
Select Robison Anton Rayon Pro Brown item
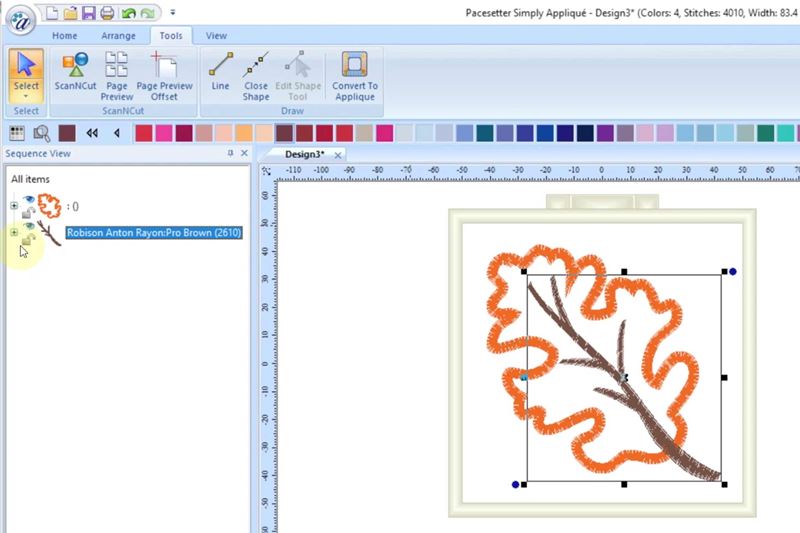(x=154, y=233)
